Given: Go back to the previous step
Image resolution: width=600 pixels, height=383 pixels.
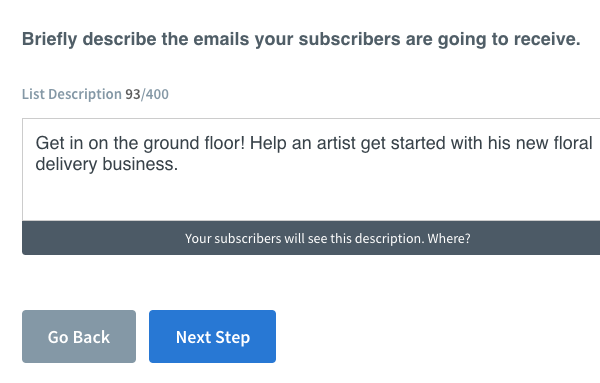Looking at the screenshot, I should tap(79, 336).
